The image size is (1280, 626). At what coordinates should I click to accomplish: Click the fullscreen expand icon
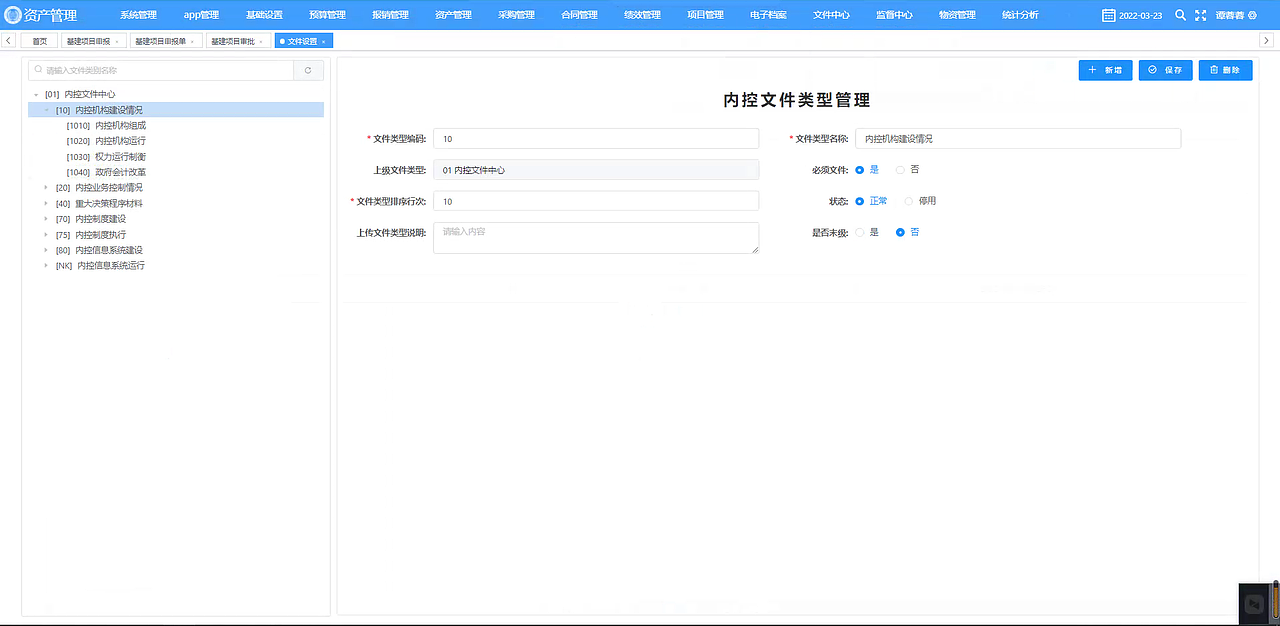pyautogui.click(x=1200, y=14)
